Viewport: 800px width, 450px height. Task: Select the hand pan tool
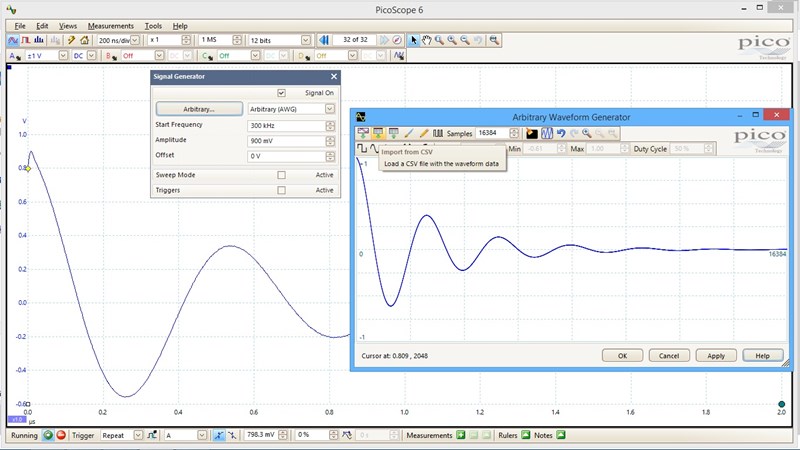tap(427, 40)
